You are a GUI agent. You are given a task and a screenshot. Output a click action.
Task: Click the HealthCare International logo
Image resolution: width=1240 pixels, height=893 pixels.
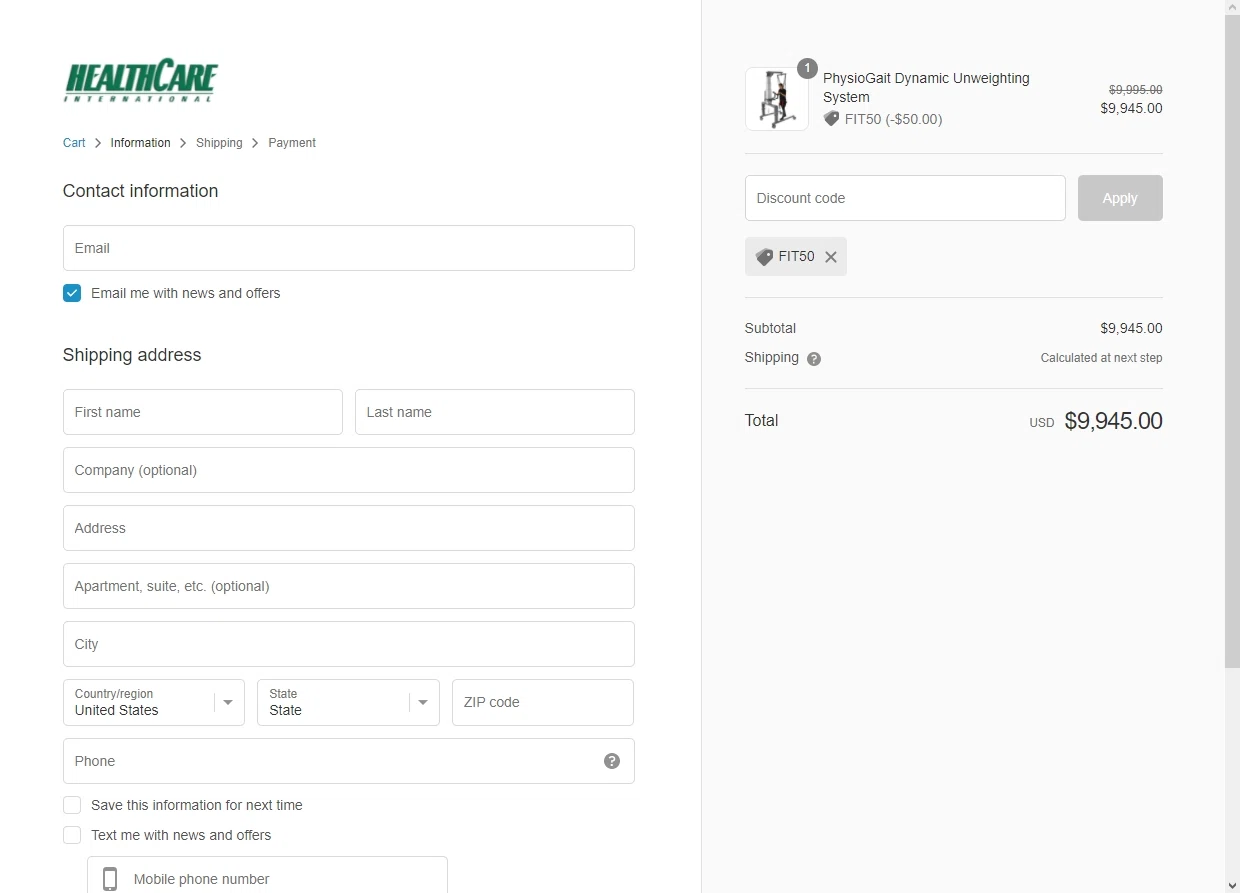point(141,80)
